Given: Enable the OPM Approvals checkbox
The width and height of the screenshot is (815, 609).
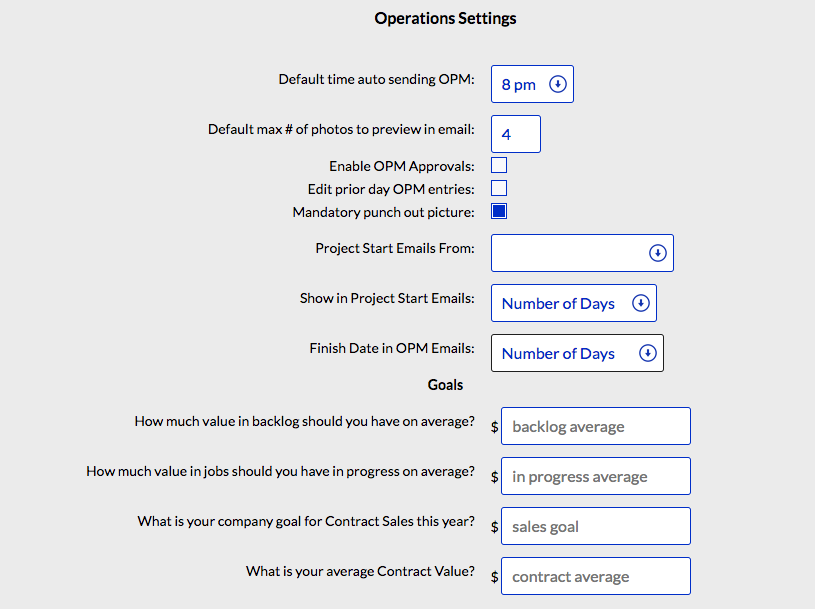Looking at the screenshot, I should click(499, 165).
